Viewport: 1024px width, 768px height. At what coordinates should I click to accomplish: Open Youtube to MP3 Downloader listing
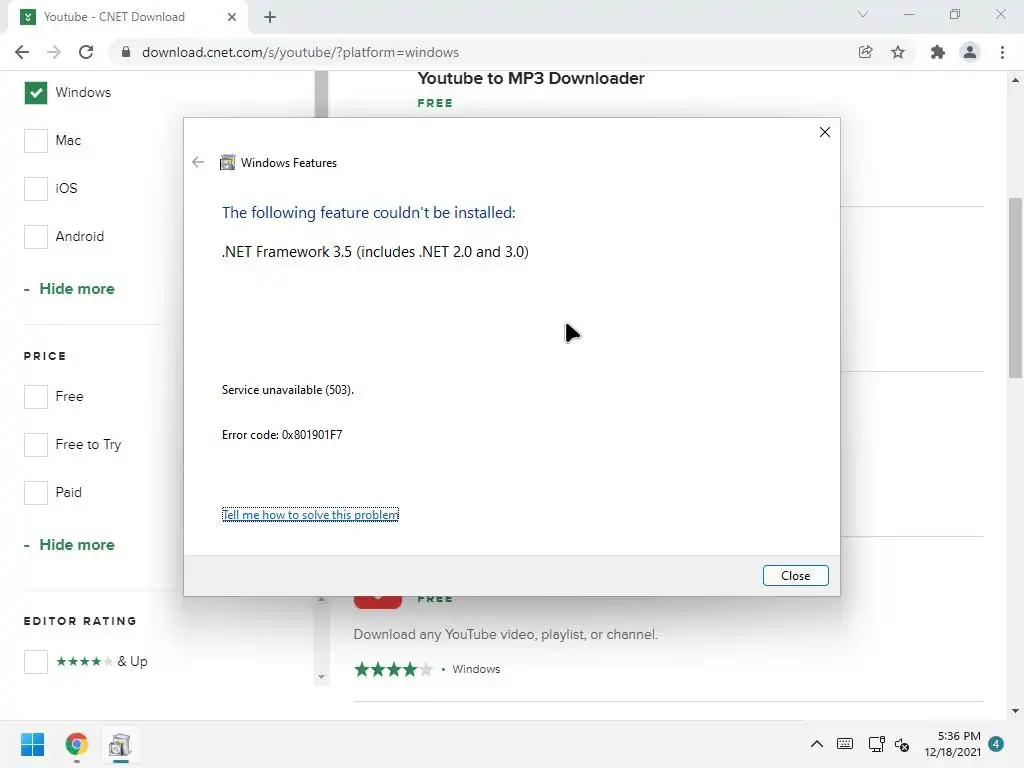(531, 78)
